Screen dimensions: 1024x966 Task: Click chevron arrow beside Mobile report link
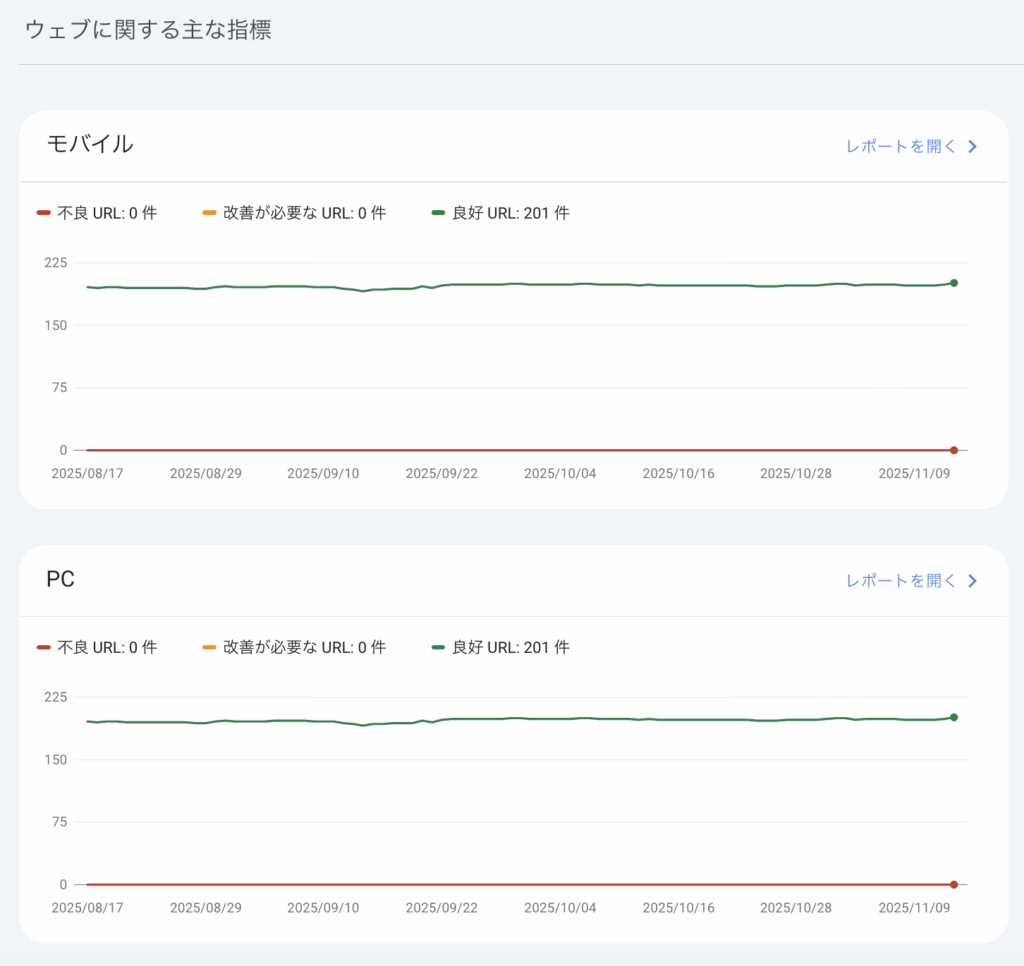pos(972,147)
